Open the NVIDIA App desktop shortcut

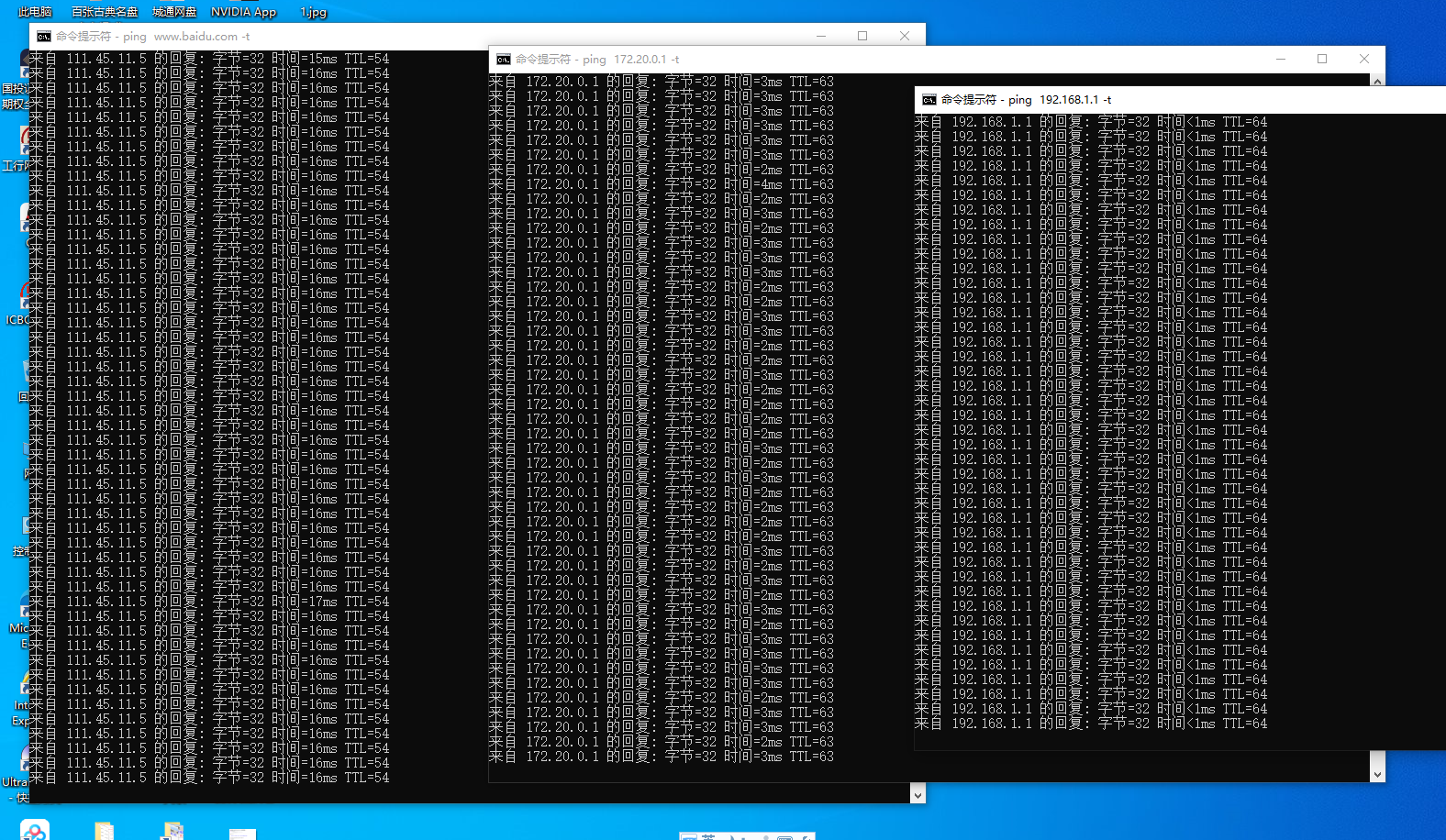(243, 12)
